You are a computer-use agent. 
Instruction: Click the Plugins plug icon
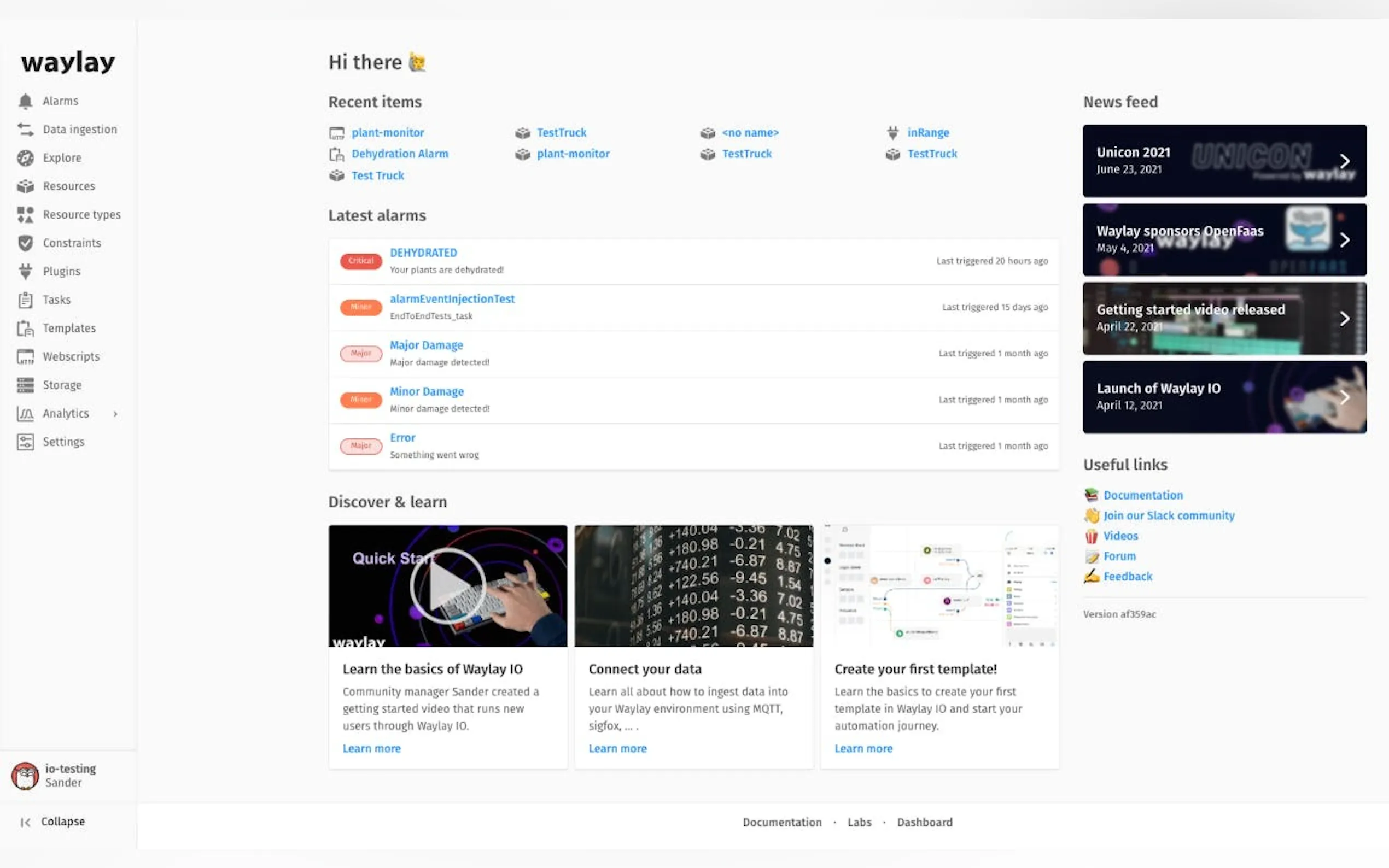[x=25, y=272]
